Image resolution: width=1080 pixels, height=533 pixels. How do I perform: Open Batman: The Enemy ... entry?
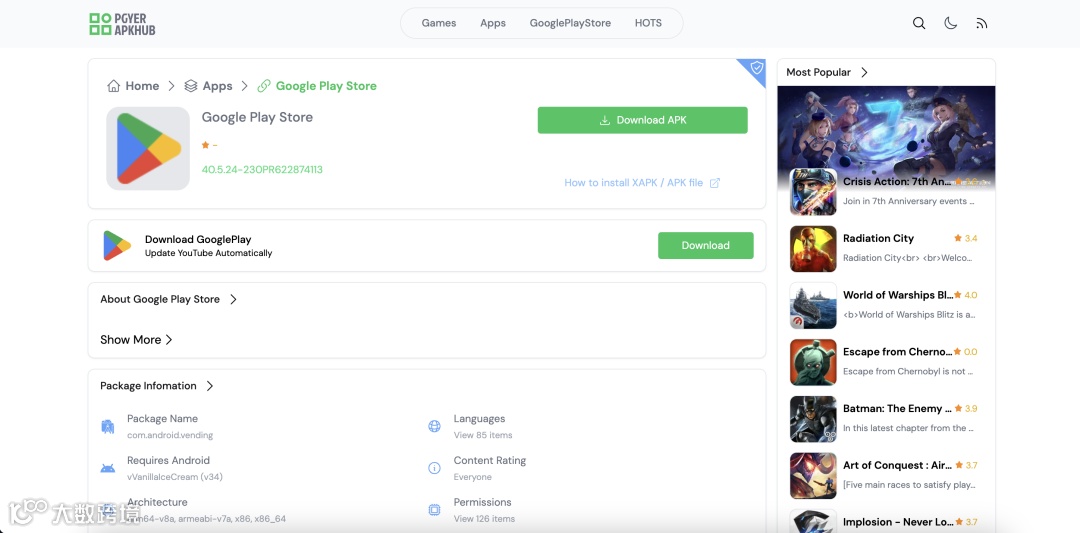(897, 408)
